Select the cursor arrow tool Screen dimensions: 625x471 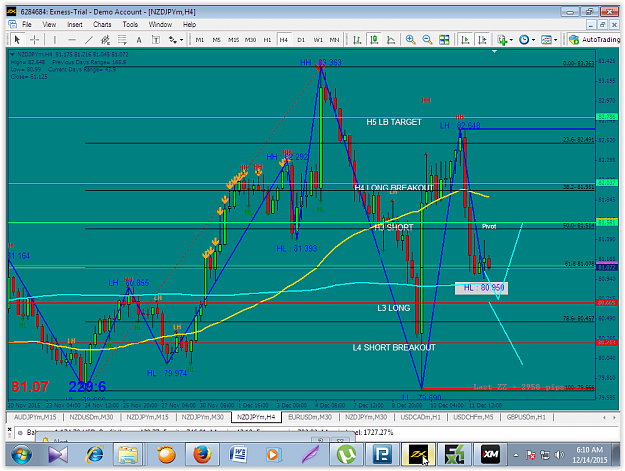click(17, 39)
